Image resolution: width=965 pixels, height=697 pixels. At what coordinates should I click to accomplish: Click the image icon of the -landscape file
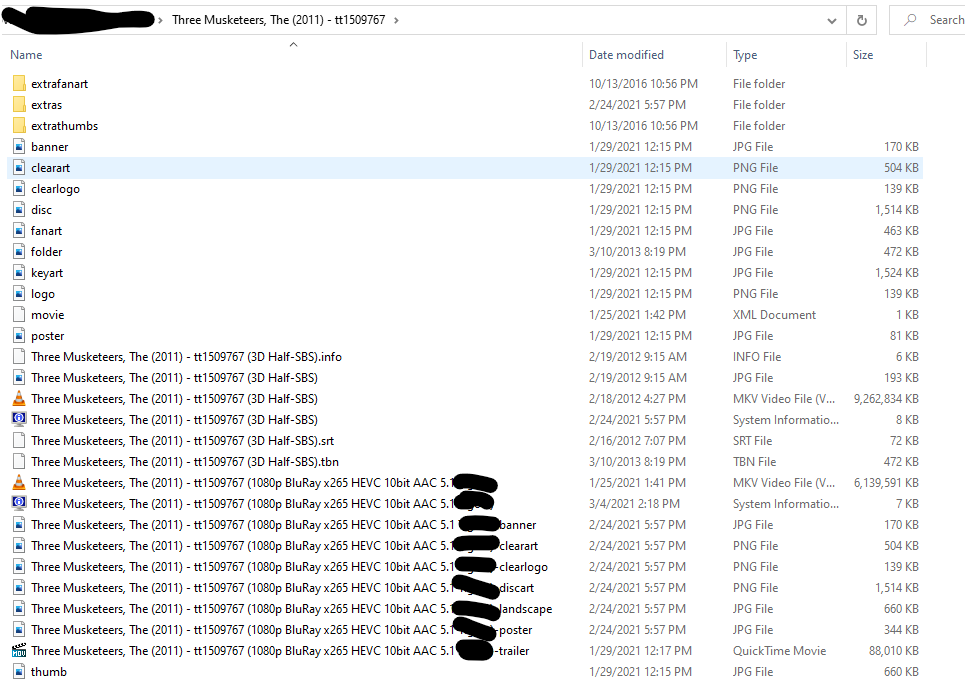coord(19,608)
